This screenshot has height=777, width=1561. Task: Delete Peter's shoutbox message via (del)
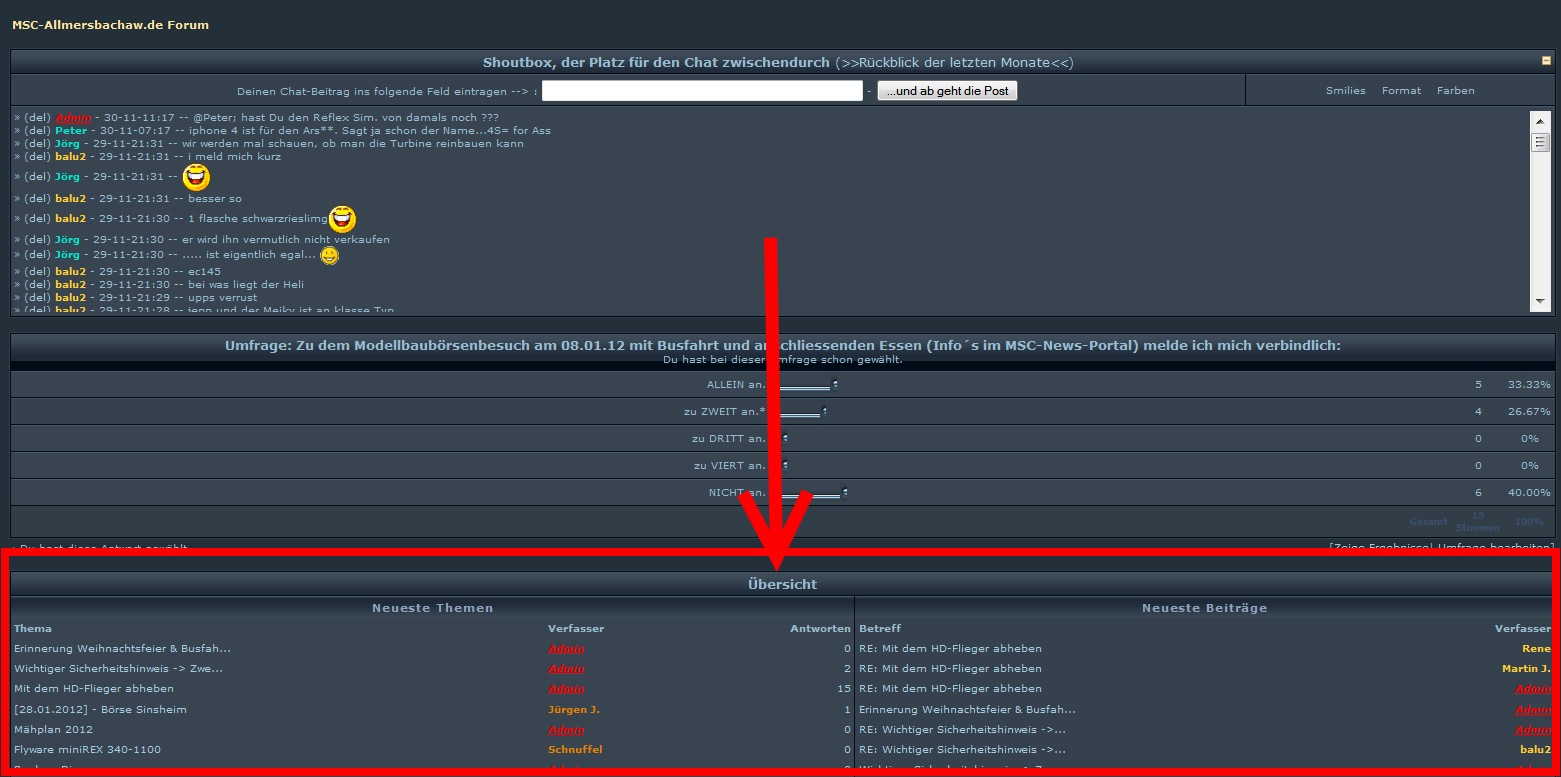coord(38,130)
